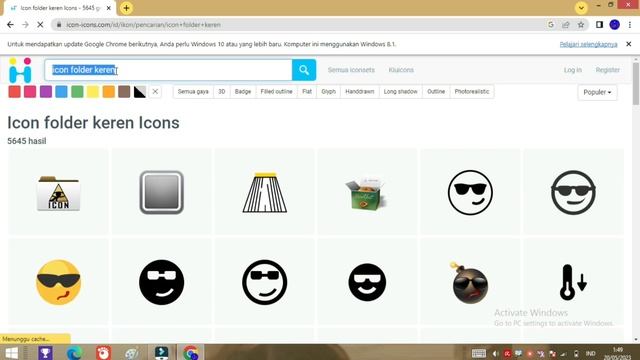Open the thermometer with down arrow icon

tap(573, 282)
